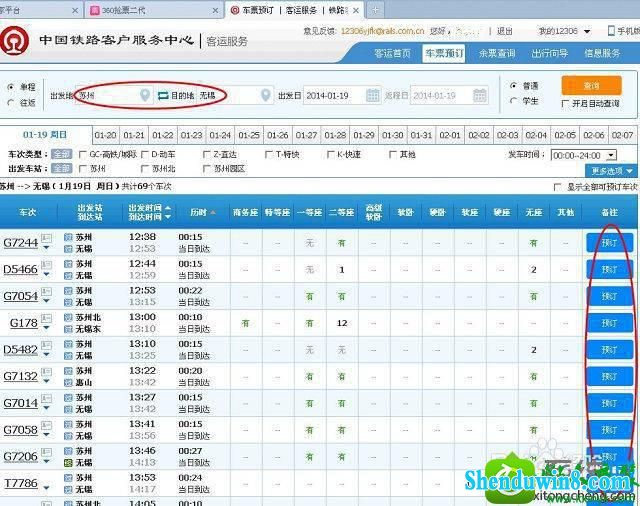Open the 客运首页 navigation tab
This screenshot has width=640, height=506.
click(x=392, y=53)
